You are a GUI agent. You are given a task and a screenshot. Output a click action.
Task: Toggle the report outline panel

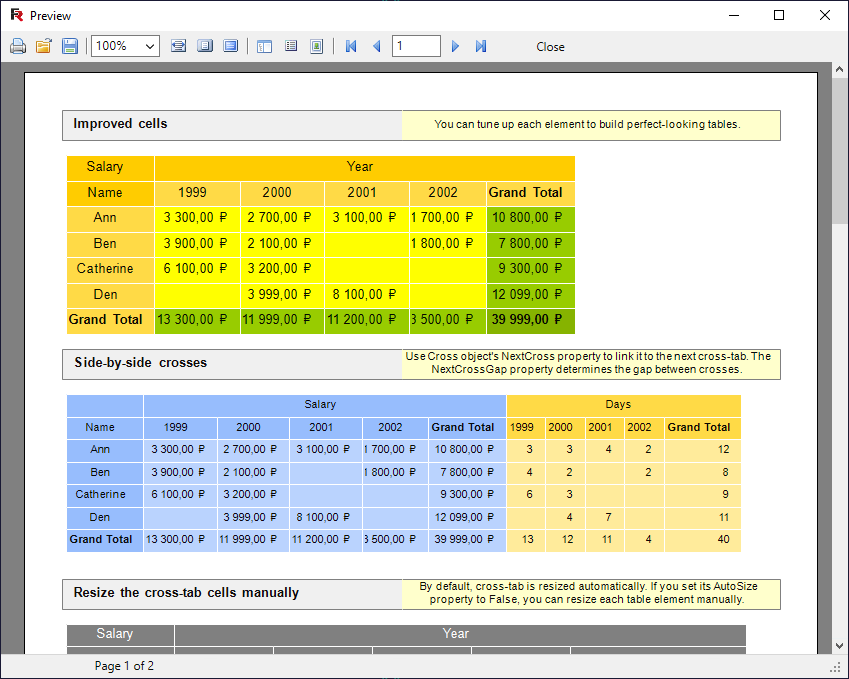pyautogui.click(x=264, y=46)
